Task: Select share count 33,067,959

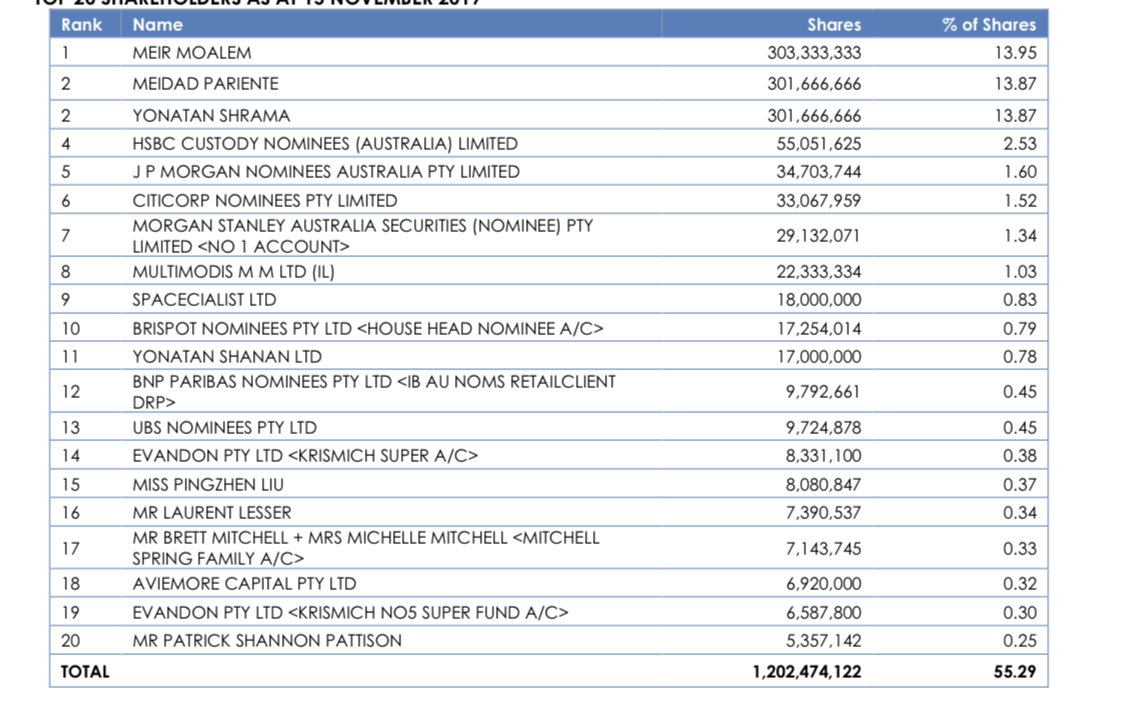Action: [x=819, y=200]
